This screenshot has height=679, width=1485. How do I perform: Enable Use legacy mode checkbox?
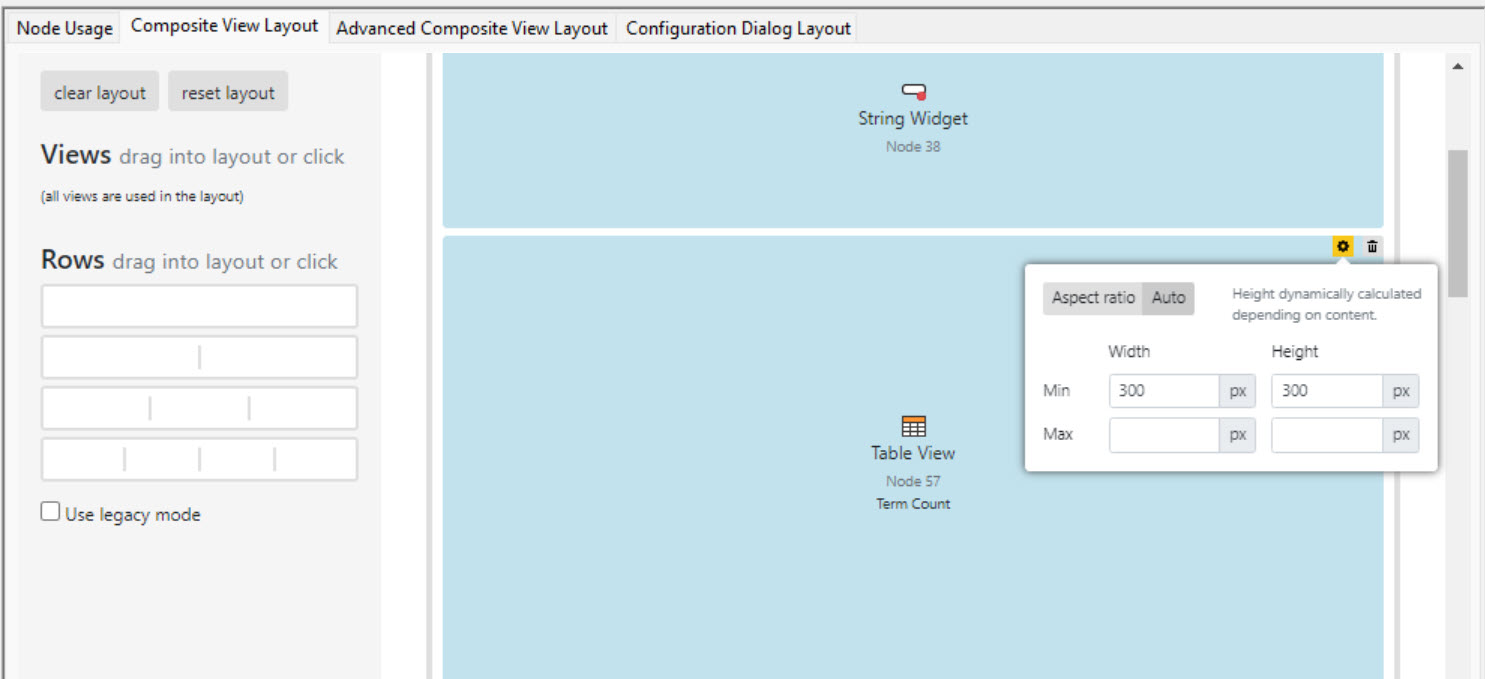pos(50,512)
